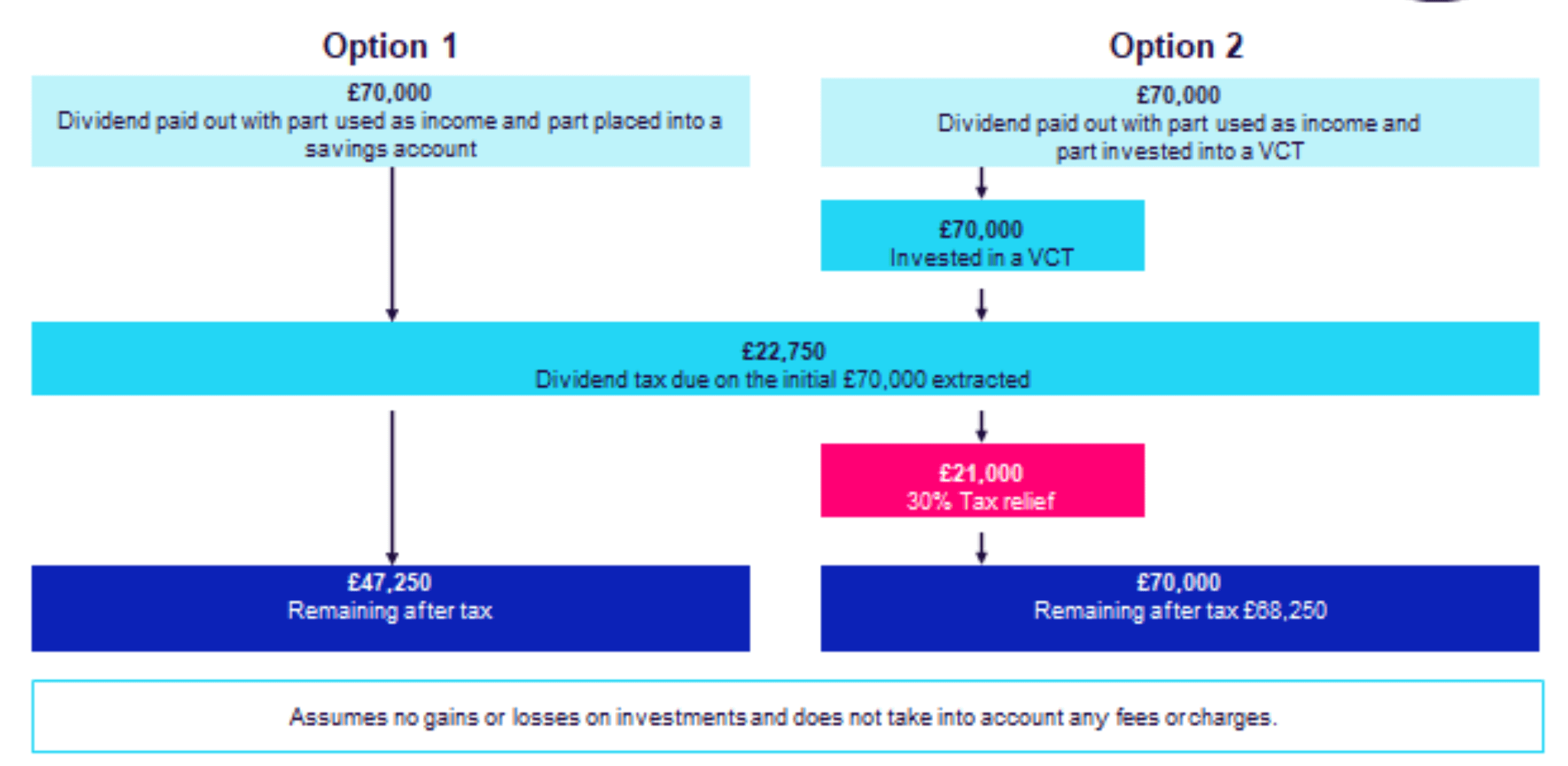Click the £22,750 amount text
1568x766 pixels.
point(784,352)
